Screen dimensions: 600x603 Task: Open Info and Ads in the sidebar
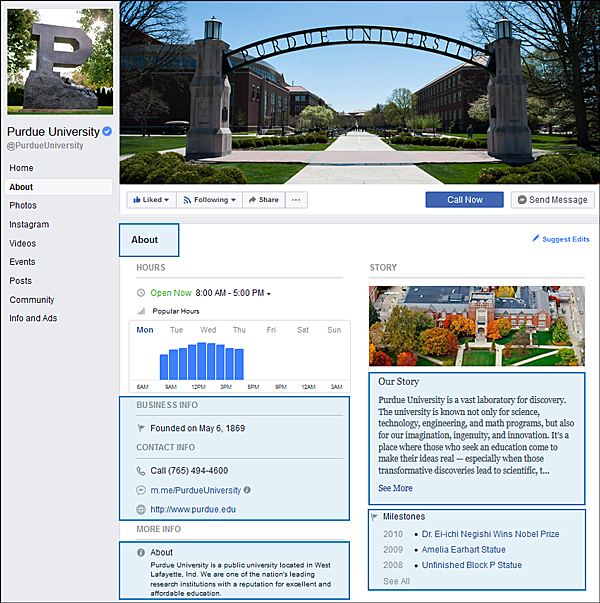click(33, 318)
